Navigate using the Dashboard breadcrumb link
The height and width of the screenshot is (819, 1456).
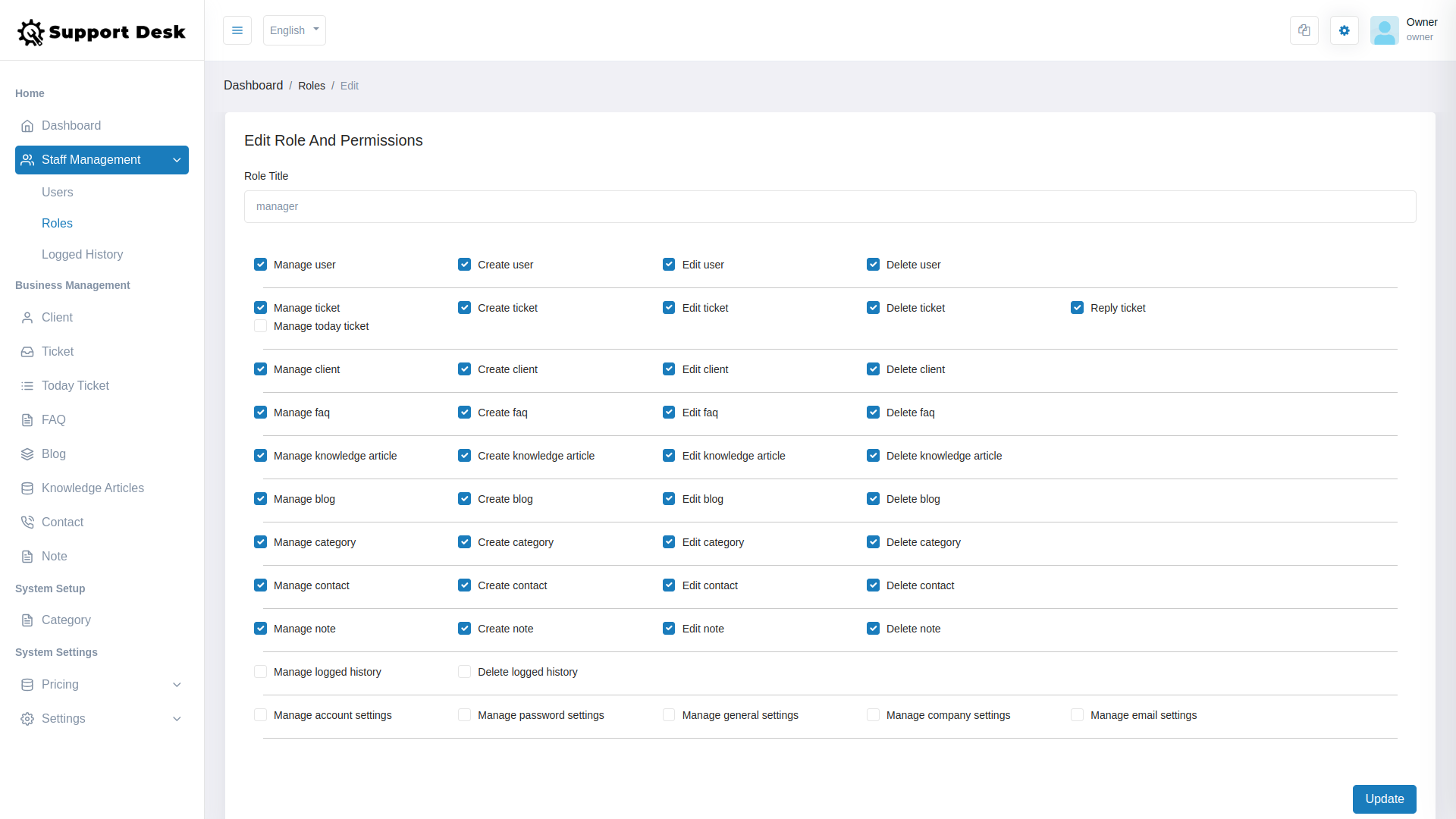tap(253, 85)
